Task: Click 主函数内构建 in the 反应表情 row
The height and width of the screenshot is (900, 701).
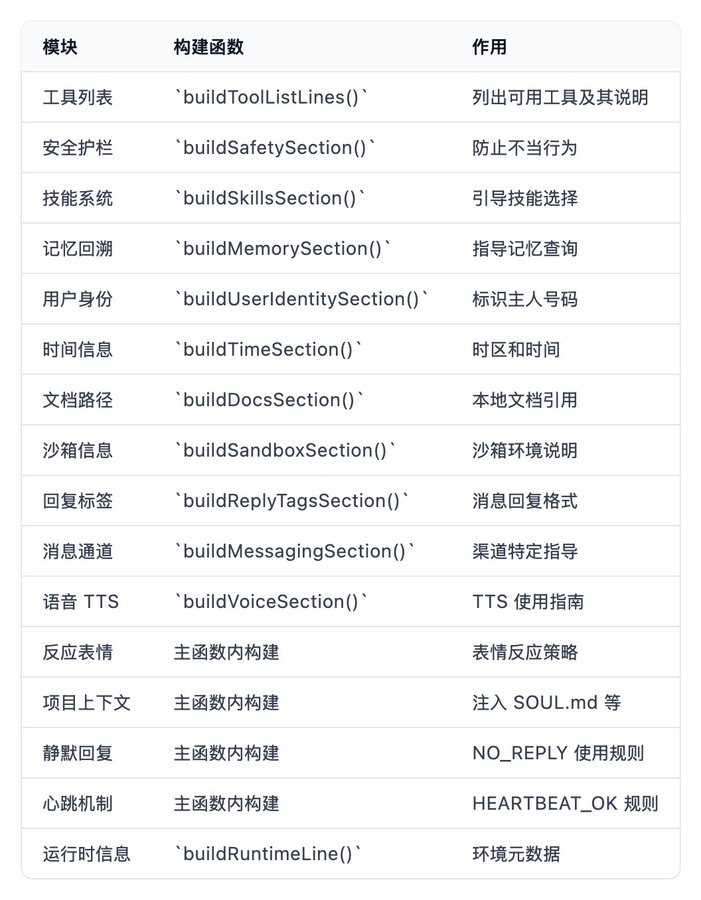Action: pyautogui.click(x=226, y=652)
